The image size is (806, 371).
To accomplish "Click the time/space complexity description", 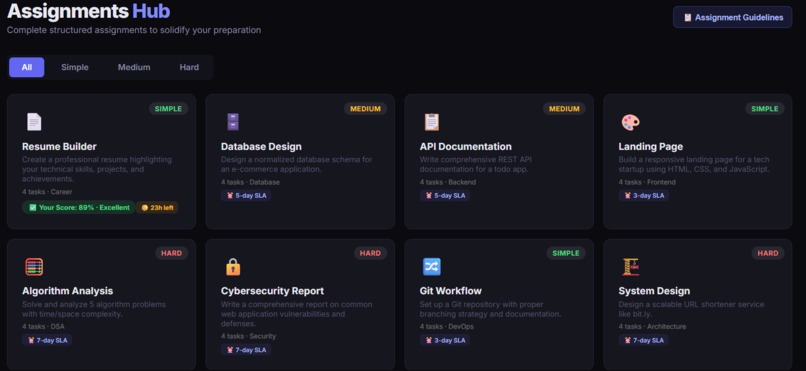I will [x=94, y=309].
